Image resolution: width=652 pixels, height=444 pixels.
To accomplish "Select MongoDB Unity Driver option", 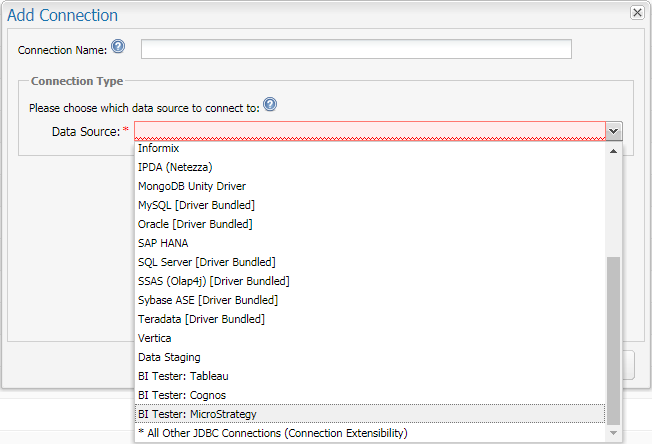I will tap(192, 186).
